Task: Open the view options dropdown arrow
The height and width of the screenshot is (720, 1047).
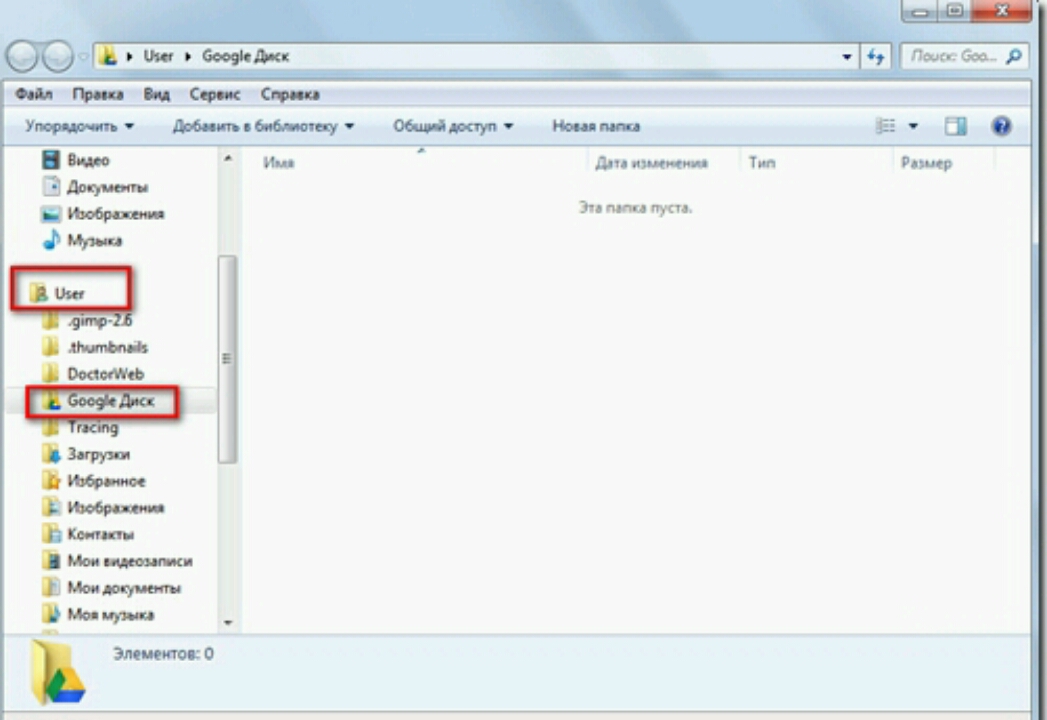Action: pyautogui.click(x=913, y=126)
